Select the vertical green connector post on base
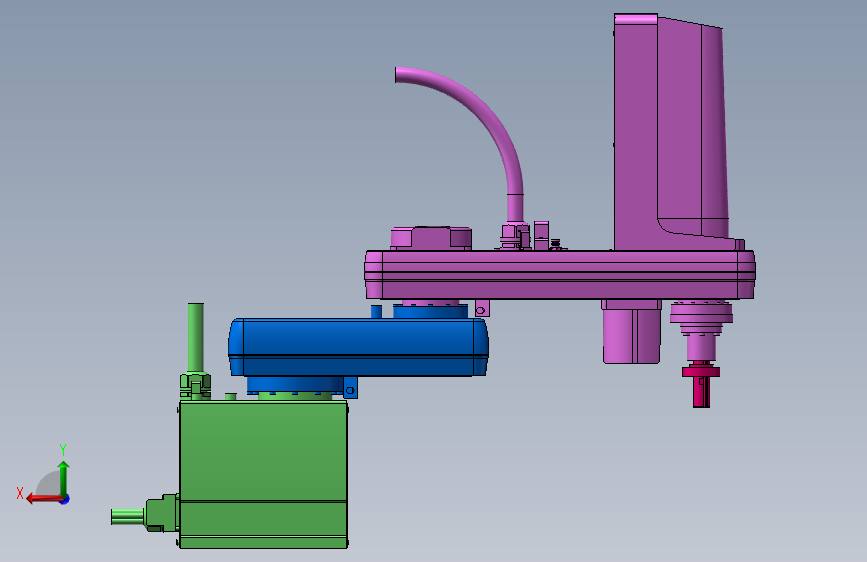867x562 pixels. click(x=196, y=337)
